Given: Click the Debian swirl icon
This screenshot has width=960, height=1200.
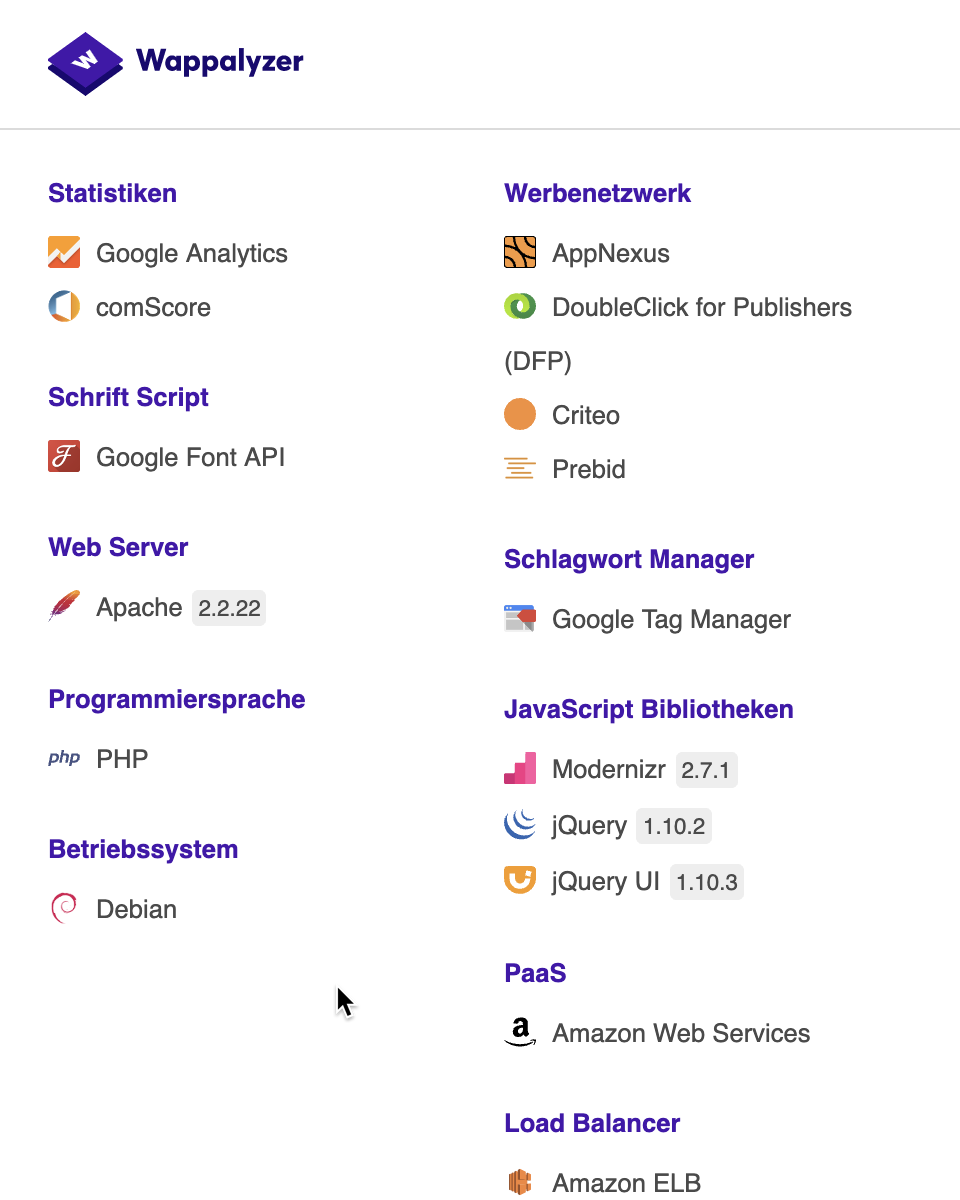Looking at the screenshot, I should [64, 909].
